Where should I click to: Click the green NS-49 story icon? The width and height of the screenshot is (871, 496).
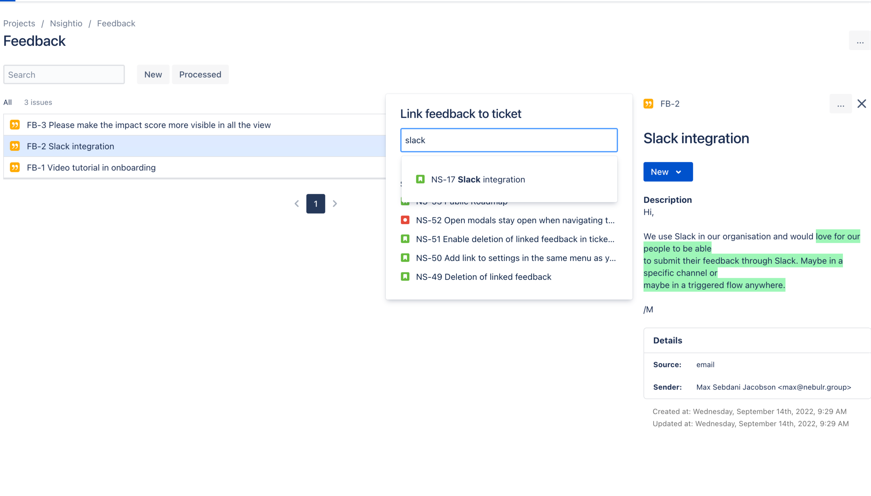pyautogui.click(x=405, y=277)
